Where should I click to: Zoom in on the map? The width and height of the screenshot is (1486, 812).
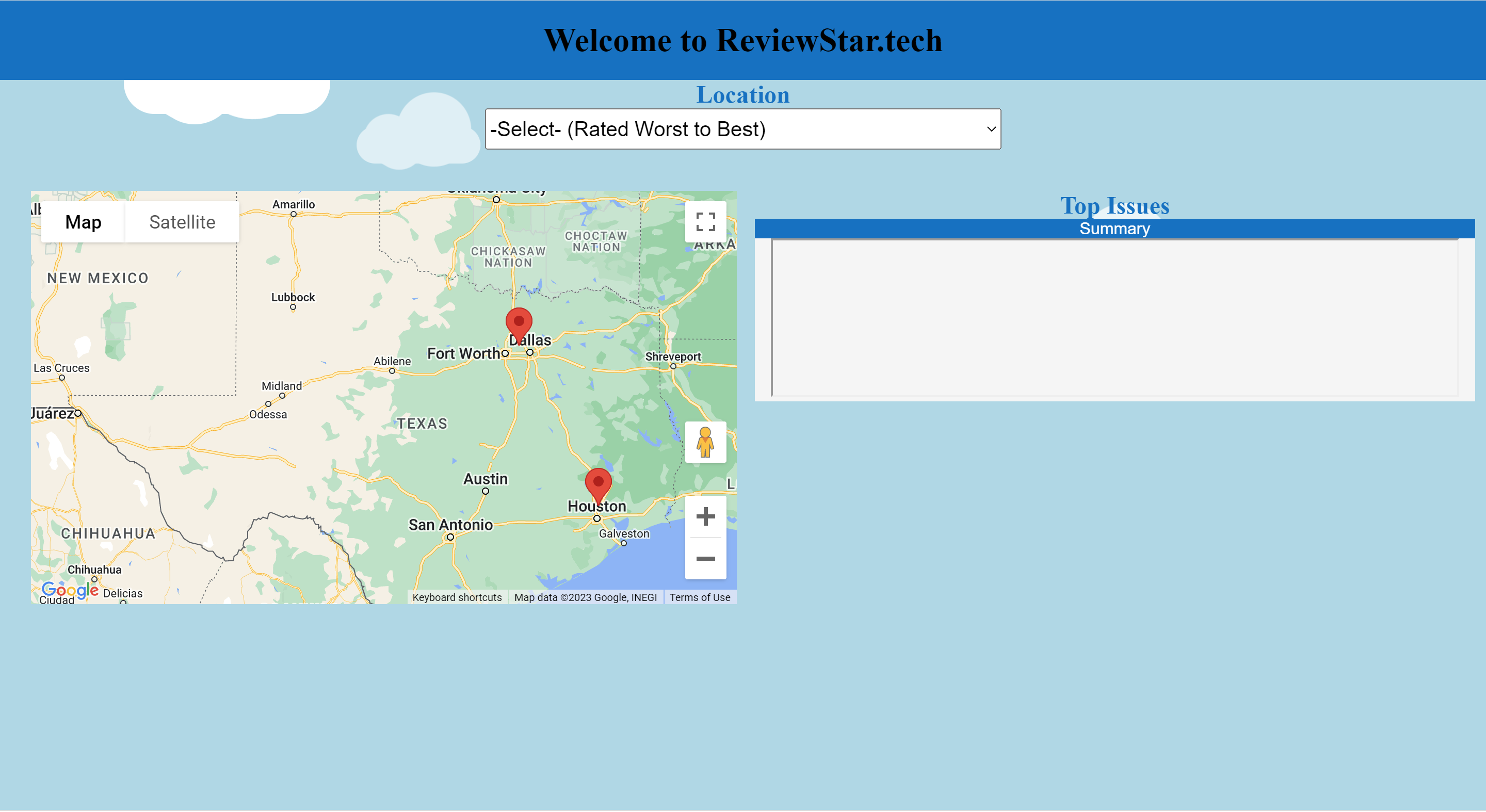coord(705,517)
